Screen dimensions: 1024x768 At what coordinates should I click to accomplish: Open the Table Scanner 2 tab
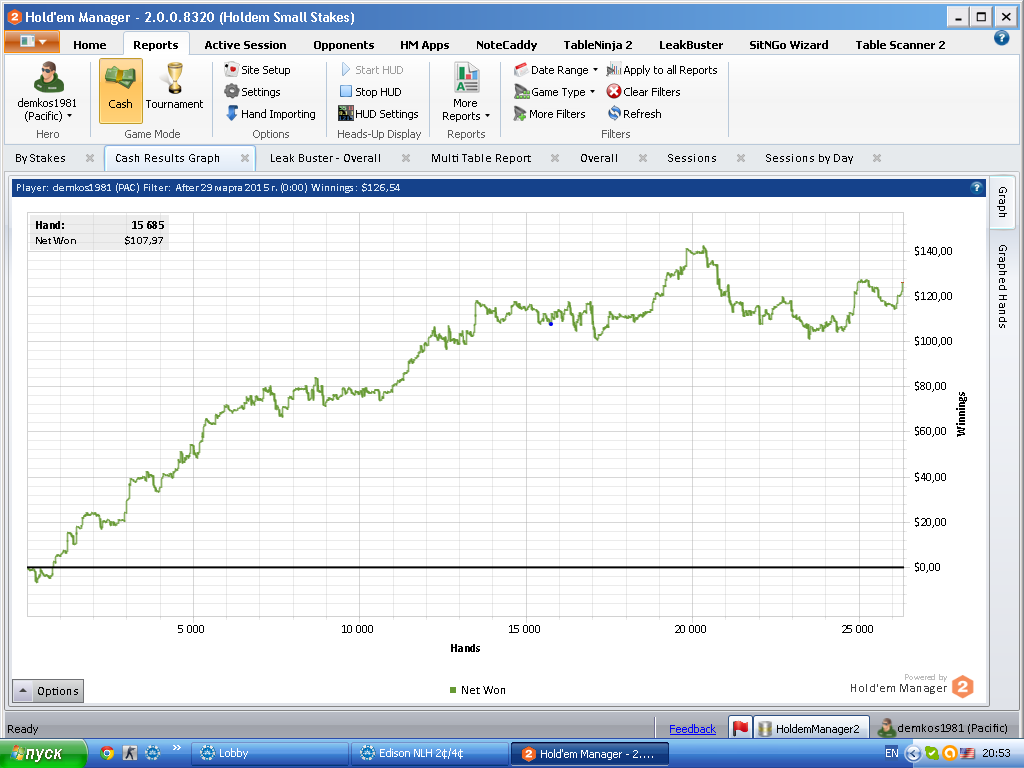pos(900,44)
